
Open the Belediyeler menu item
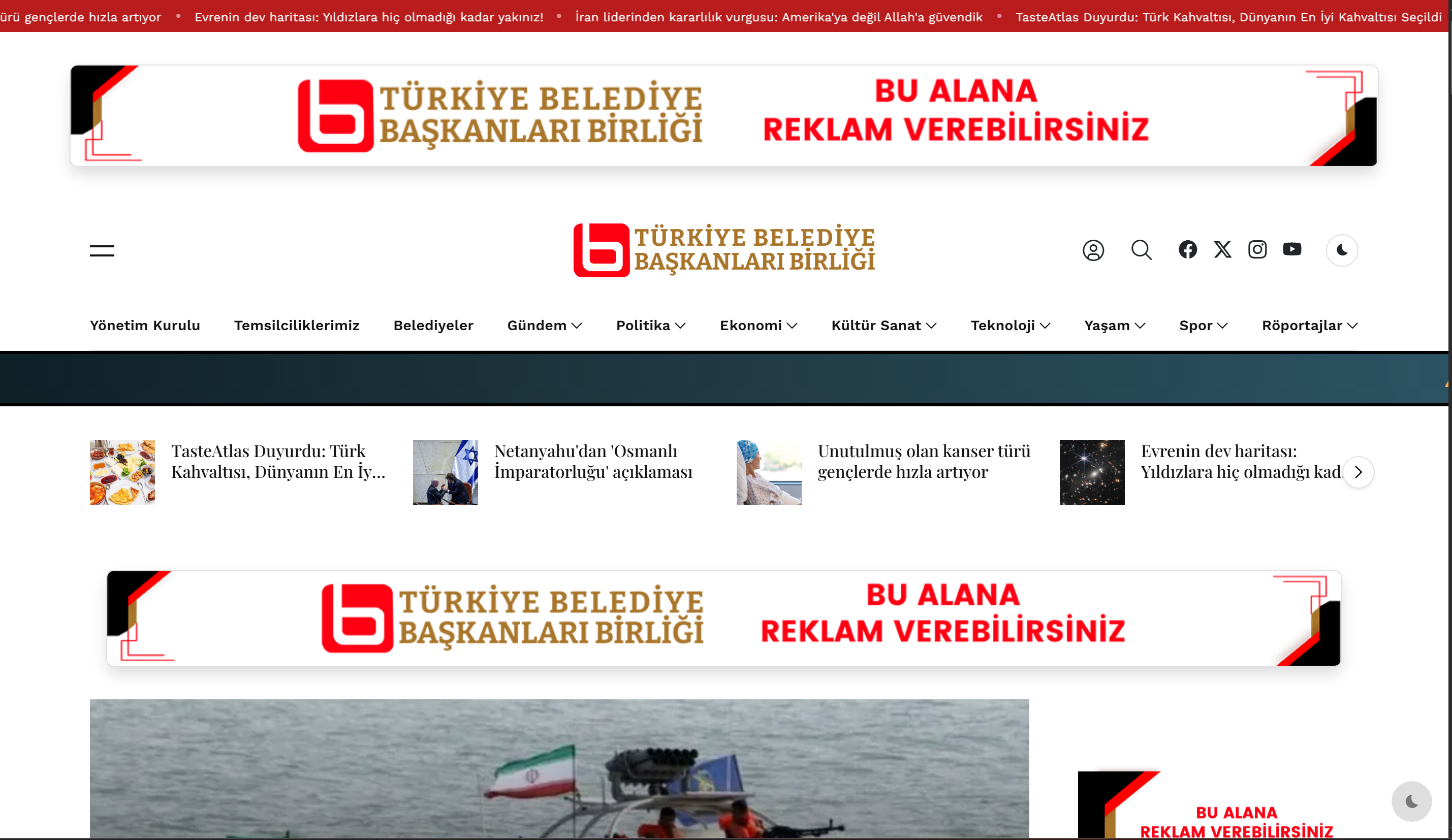(x=433, y=325)
